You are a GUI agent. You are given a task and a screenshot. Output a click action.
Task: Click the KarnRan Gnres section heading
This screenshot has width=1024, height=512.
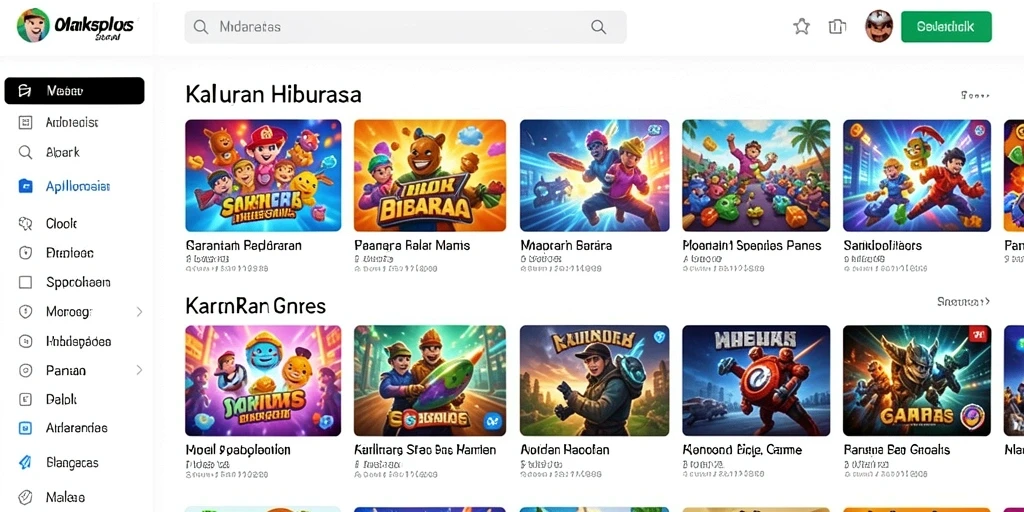[255, 305]
